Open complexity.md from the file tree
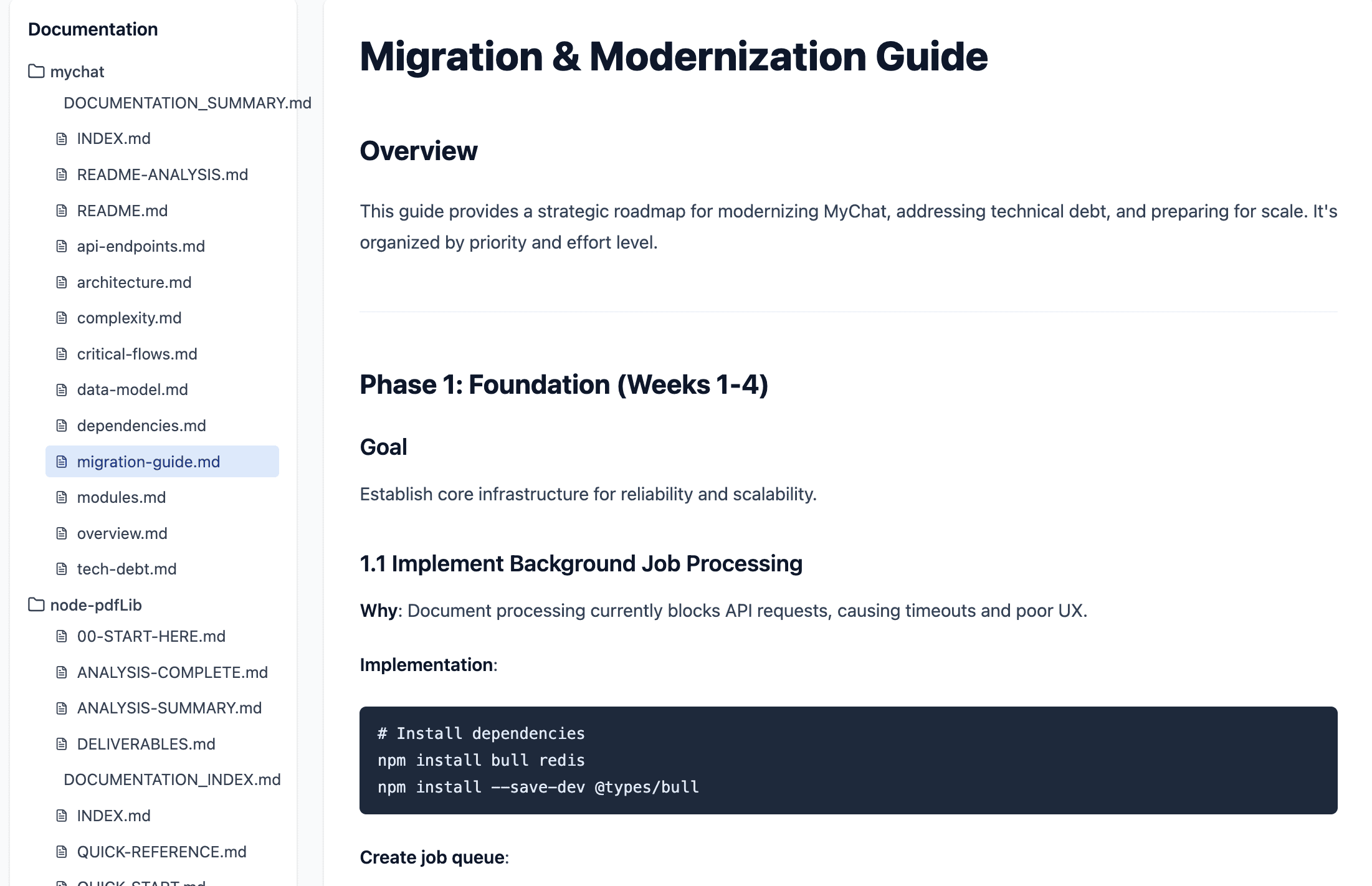 tap(162, 318)
